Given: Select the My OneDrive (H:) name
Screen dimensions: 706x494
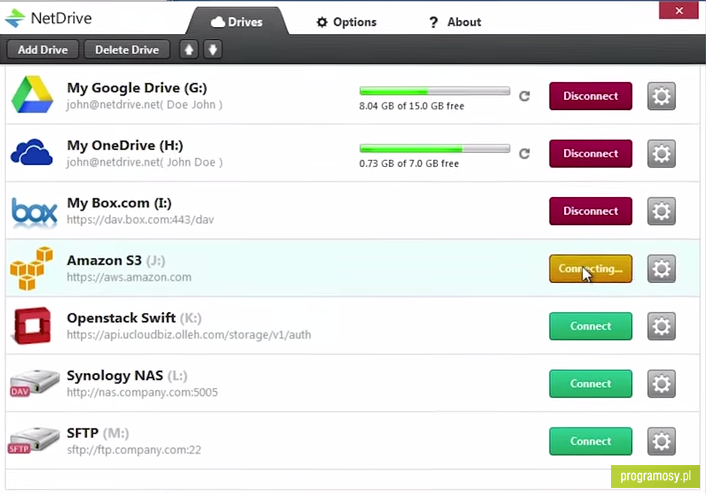Looking at the screenshot, I should tap(125, 145).
